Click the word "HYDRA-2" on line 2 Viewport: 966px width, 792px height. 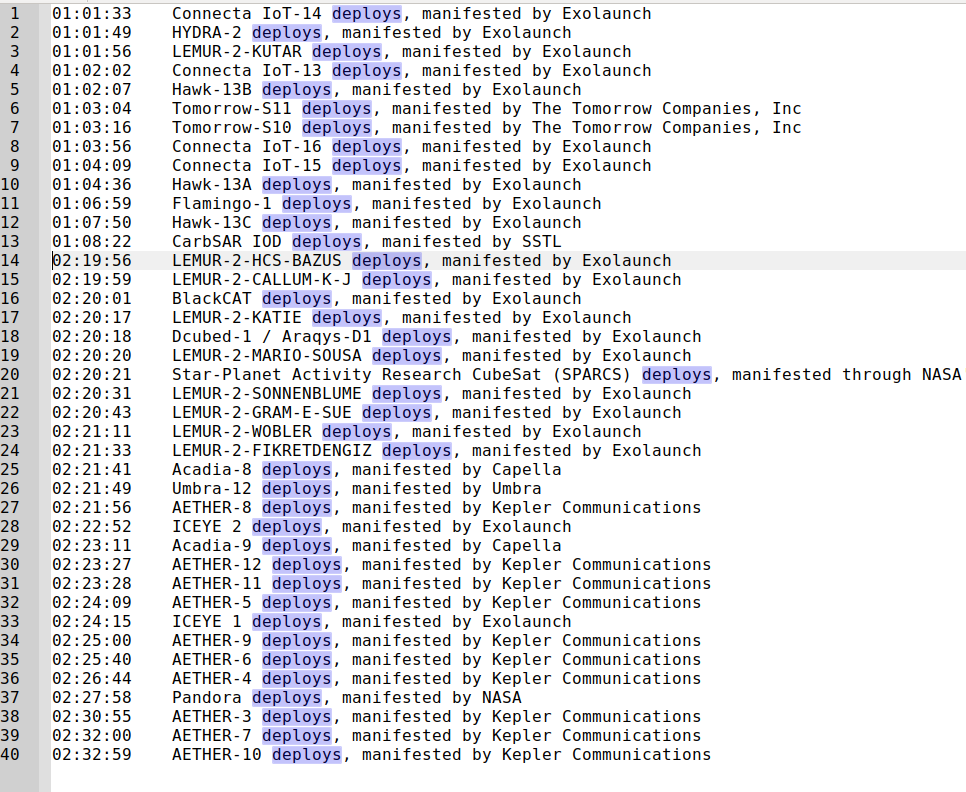(x=206, y=33)
